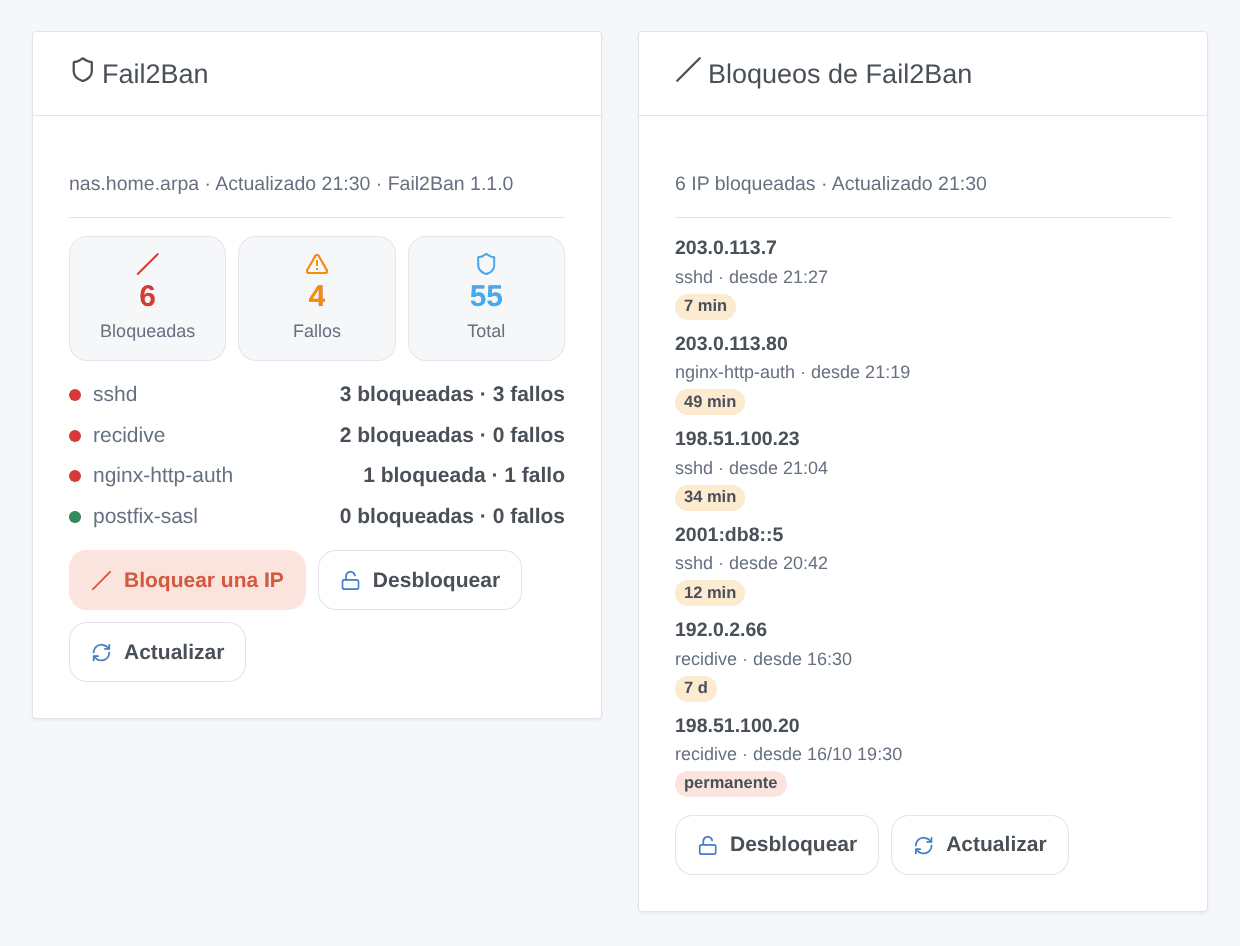1240x946 pixels.
Task: Open the Fallos stat tile showing 4
Action: pos(317,298)
